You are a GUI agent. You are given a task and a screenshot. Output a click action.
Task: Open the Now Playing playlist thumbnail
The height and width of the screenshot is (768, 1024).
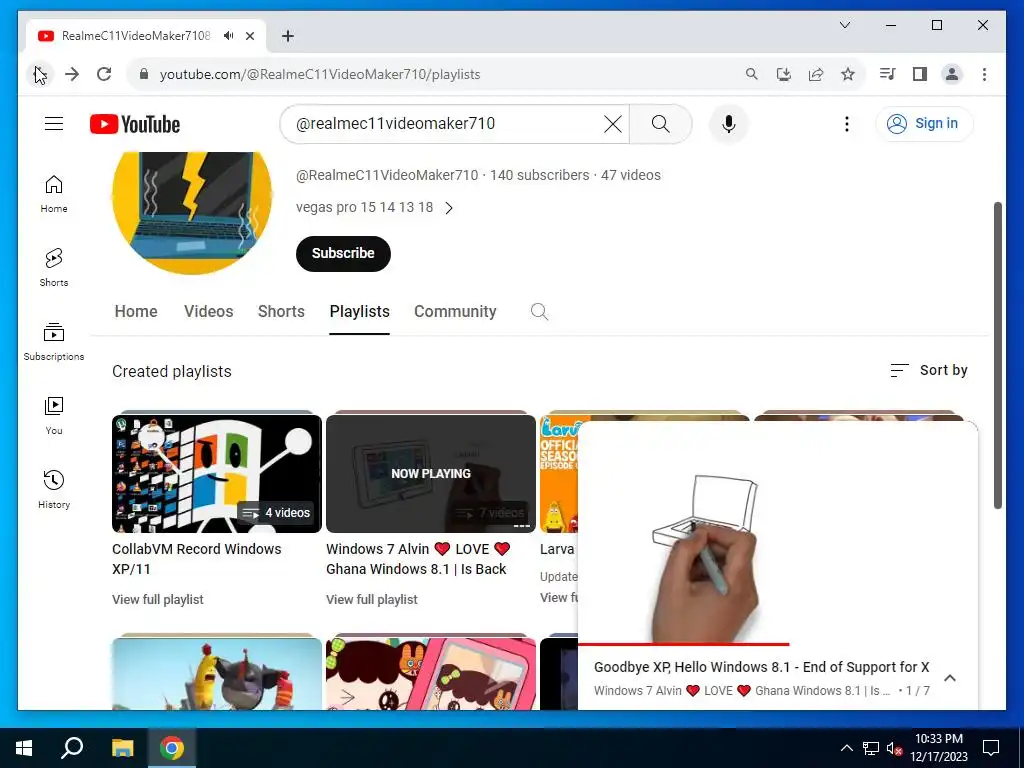click(x=430, y=473)
